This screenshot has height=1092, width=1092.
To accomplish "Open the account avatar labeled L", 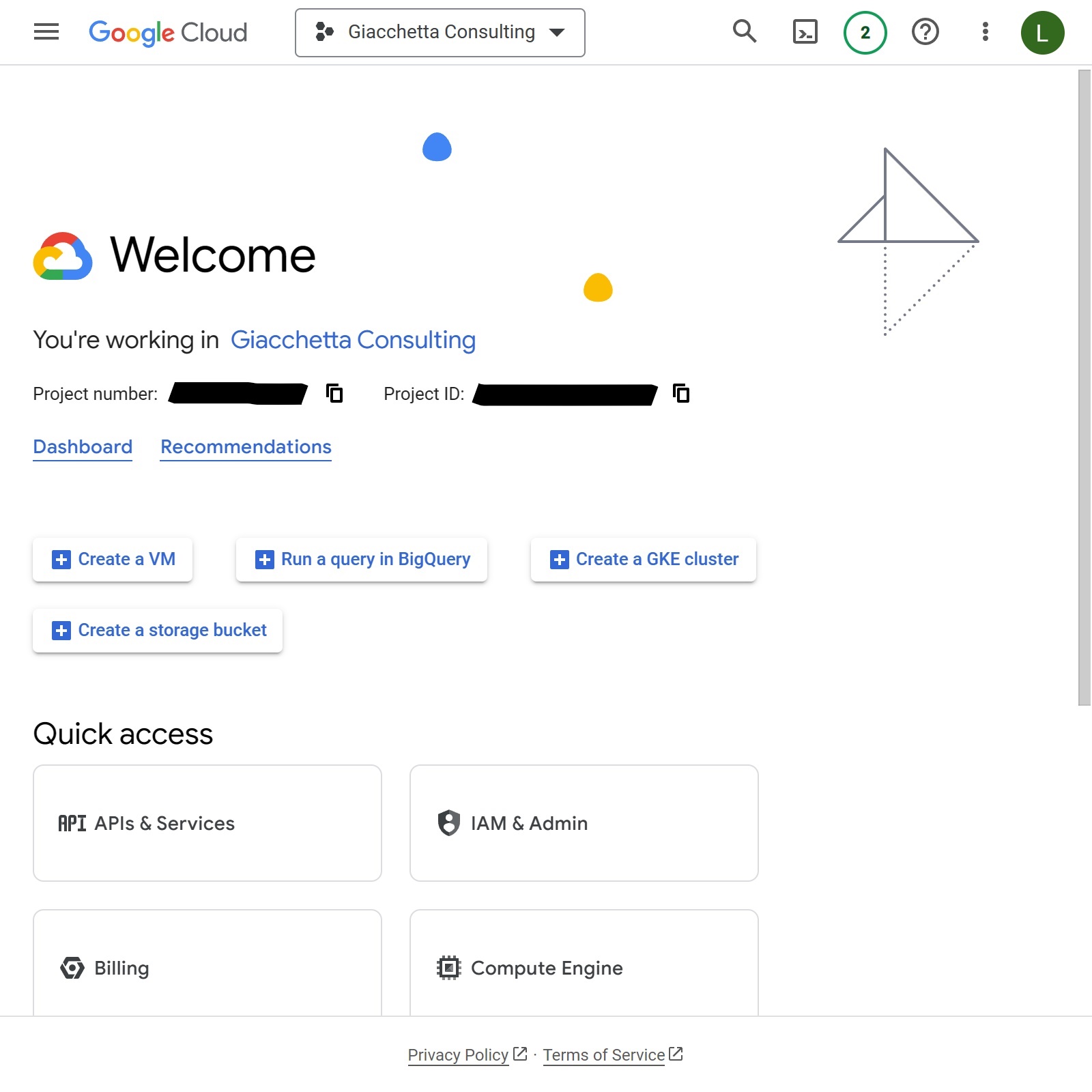I will click(1041, 32).
